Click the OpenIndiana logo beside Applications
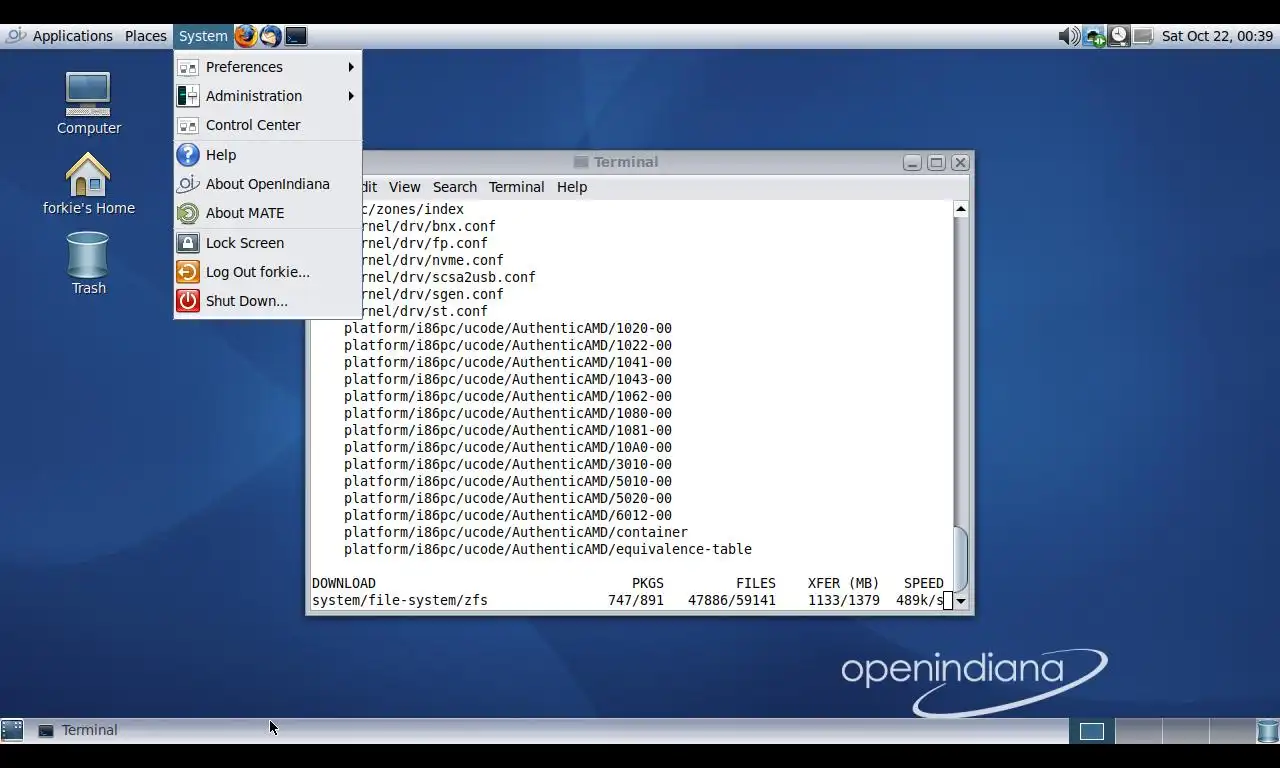 [x=15, y=36]
